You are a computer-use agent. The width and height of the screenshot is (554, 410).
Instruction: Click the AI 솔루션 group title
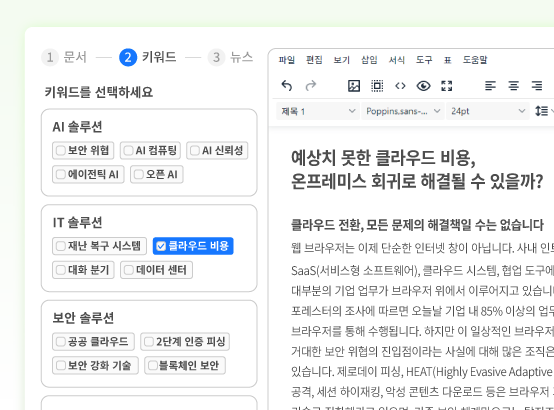point(77,127)
